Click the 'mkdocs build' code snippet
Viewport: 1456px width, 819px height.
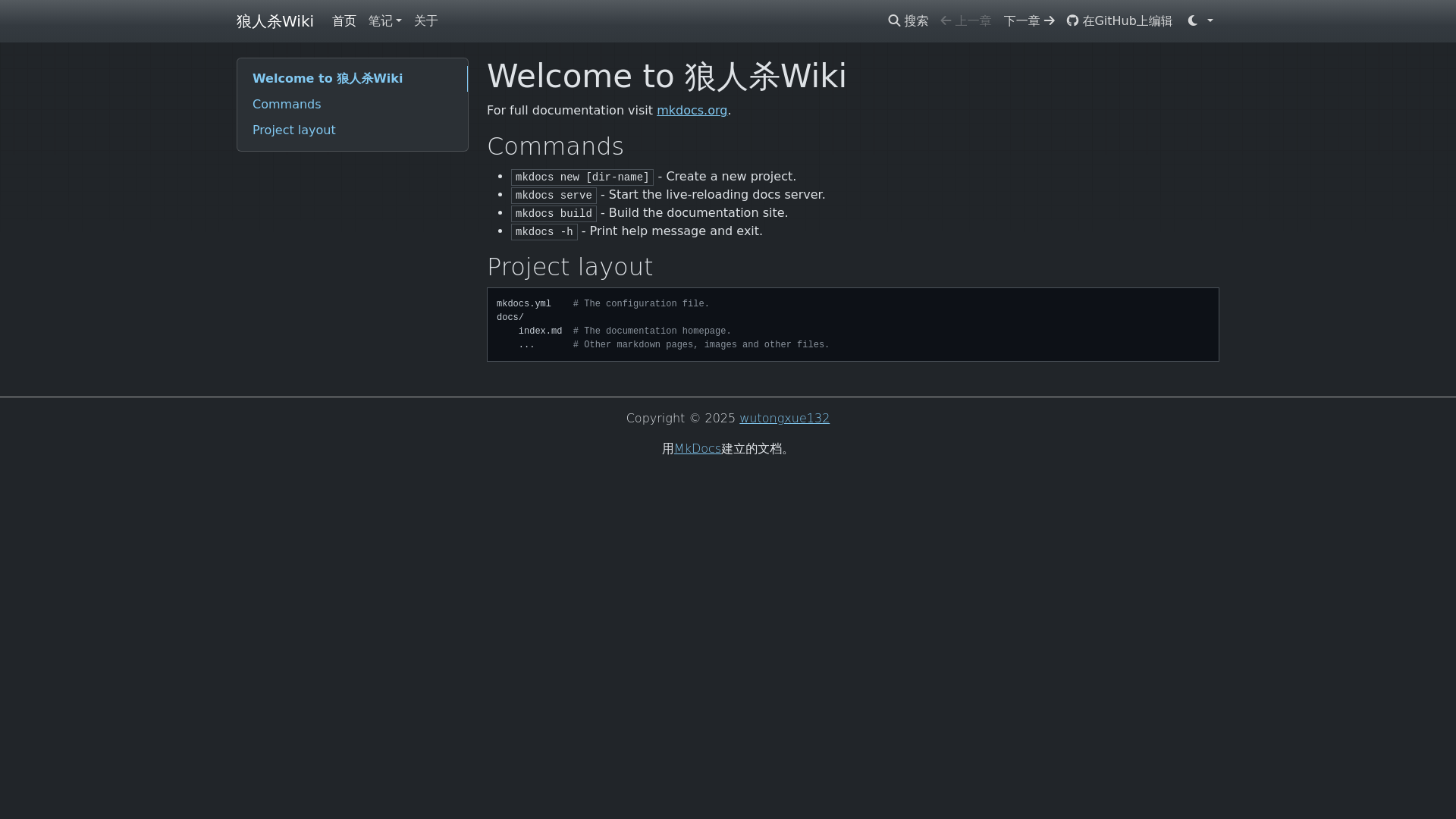click(554, 214)
